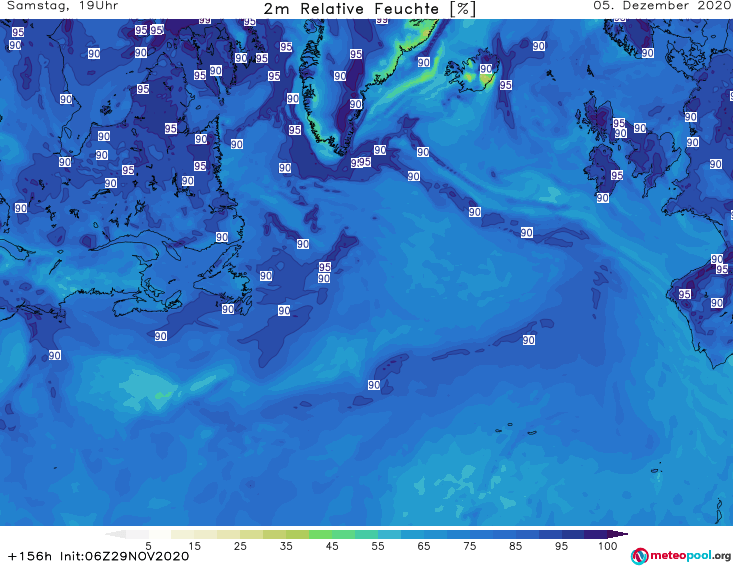
Task: Click the 95 contour label just east of Iceland
Action: point(505,85)
